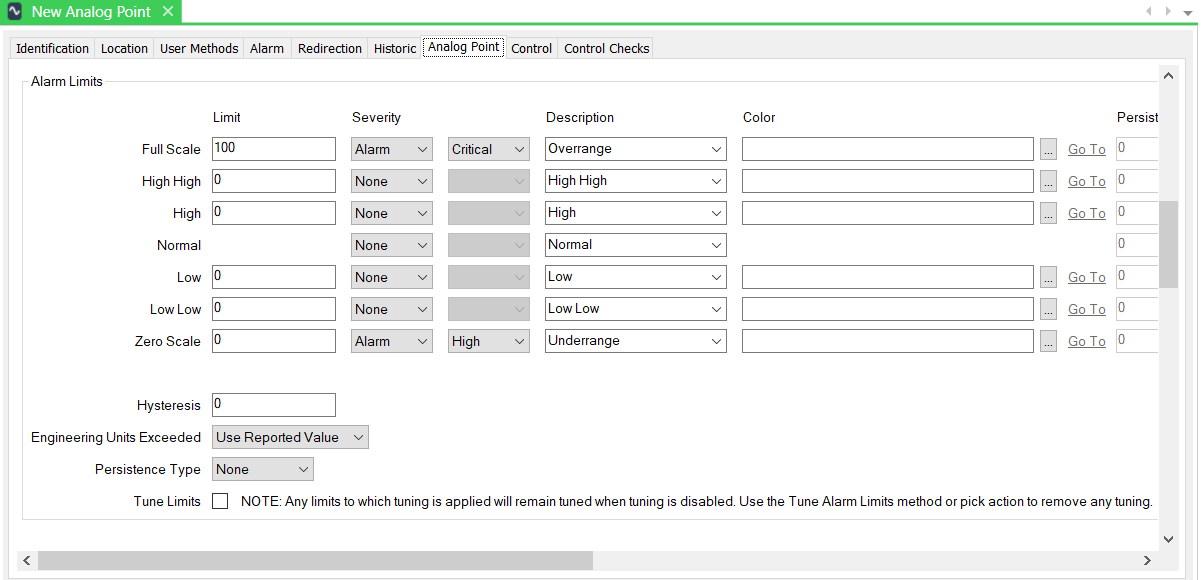Viewport: 1202px width, 580px height.
Task: Click browse button for High High color
Action: point(1047,181)
